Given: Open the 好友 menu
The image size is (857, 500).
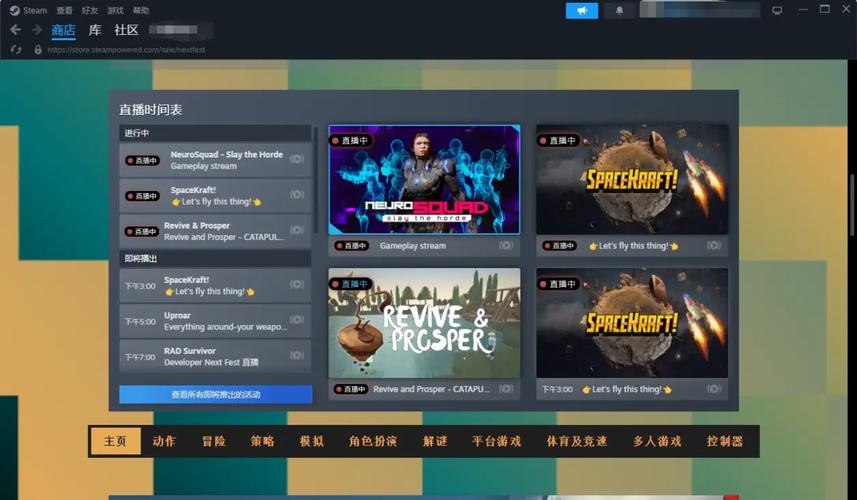Looking at the screenshot, I should point(90,10).
